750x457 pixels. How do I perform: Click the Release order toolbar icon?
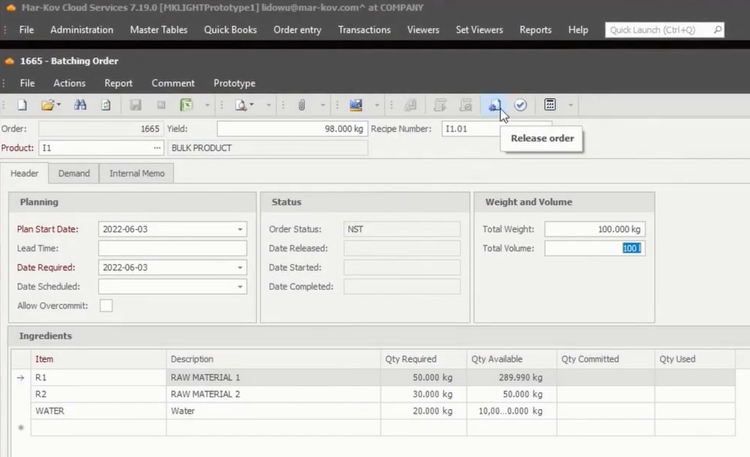click(494, 105)
